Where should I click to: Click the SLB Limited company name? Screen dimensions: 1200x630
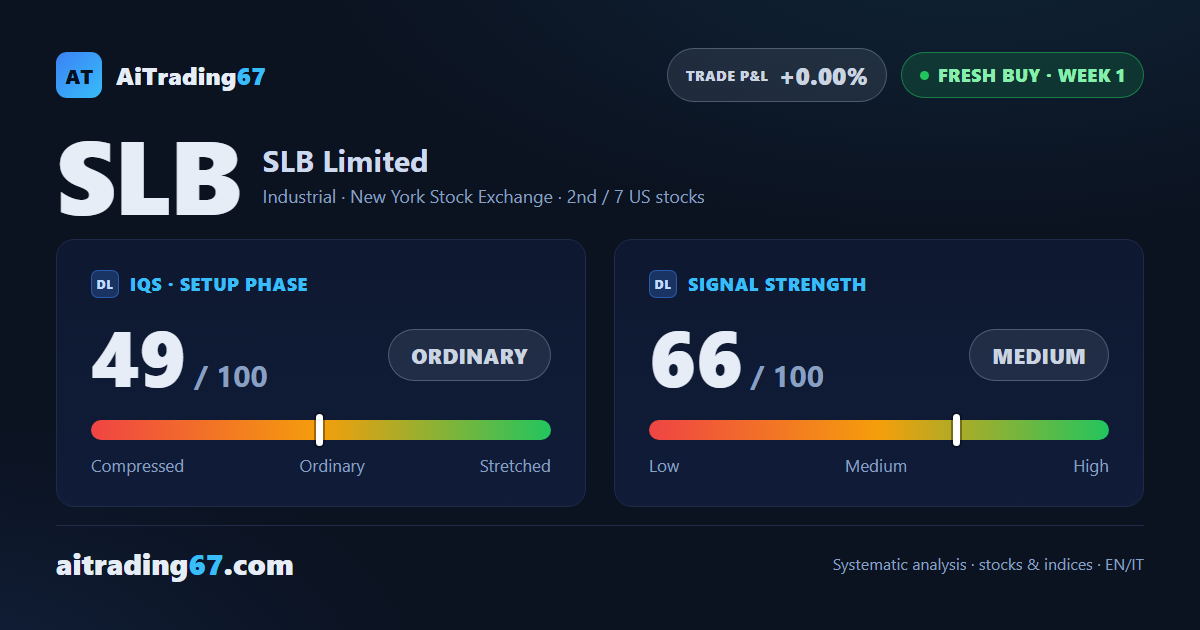point(345,161)
